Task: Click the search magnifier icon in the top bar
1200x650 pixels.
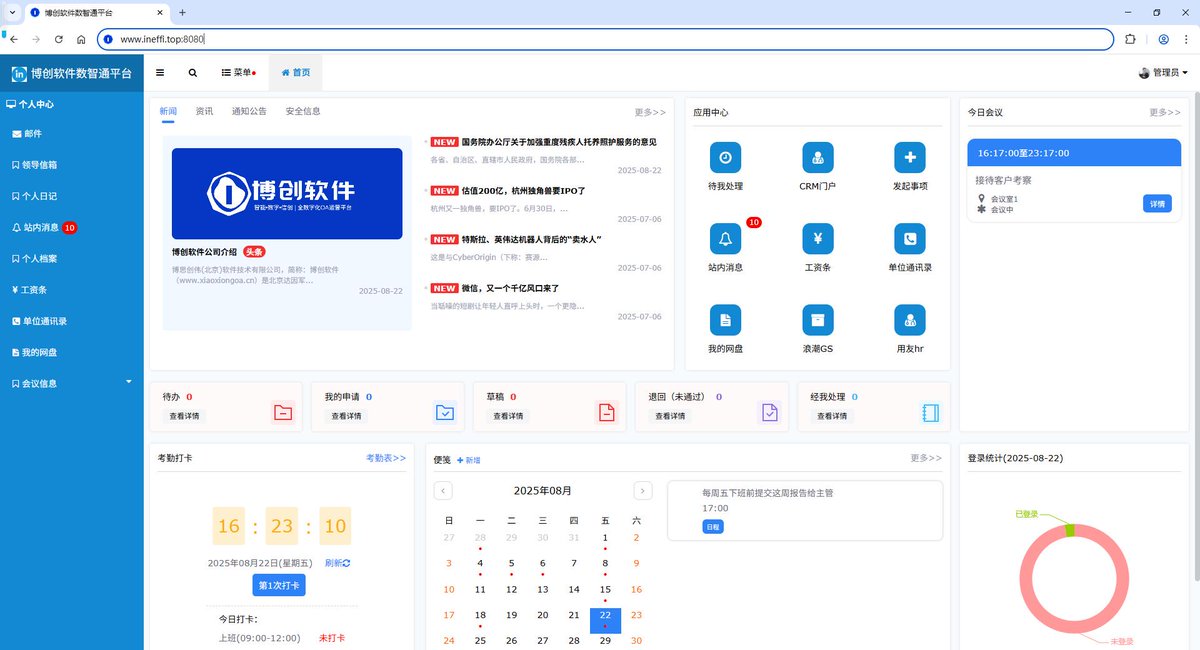Action: pyautogui.click(x=193, y=73)
